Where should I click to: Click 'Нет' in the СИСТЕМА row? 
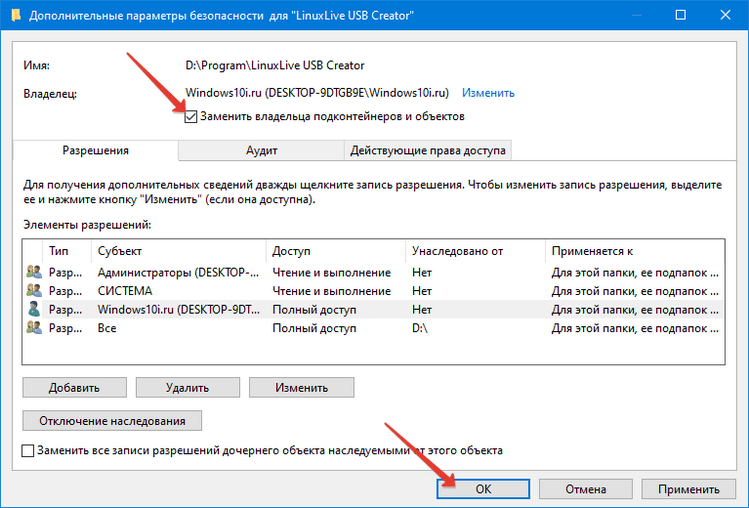pos(422,291)
